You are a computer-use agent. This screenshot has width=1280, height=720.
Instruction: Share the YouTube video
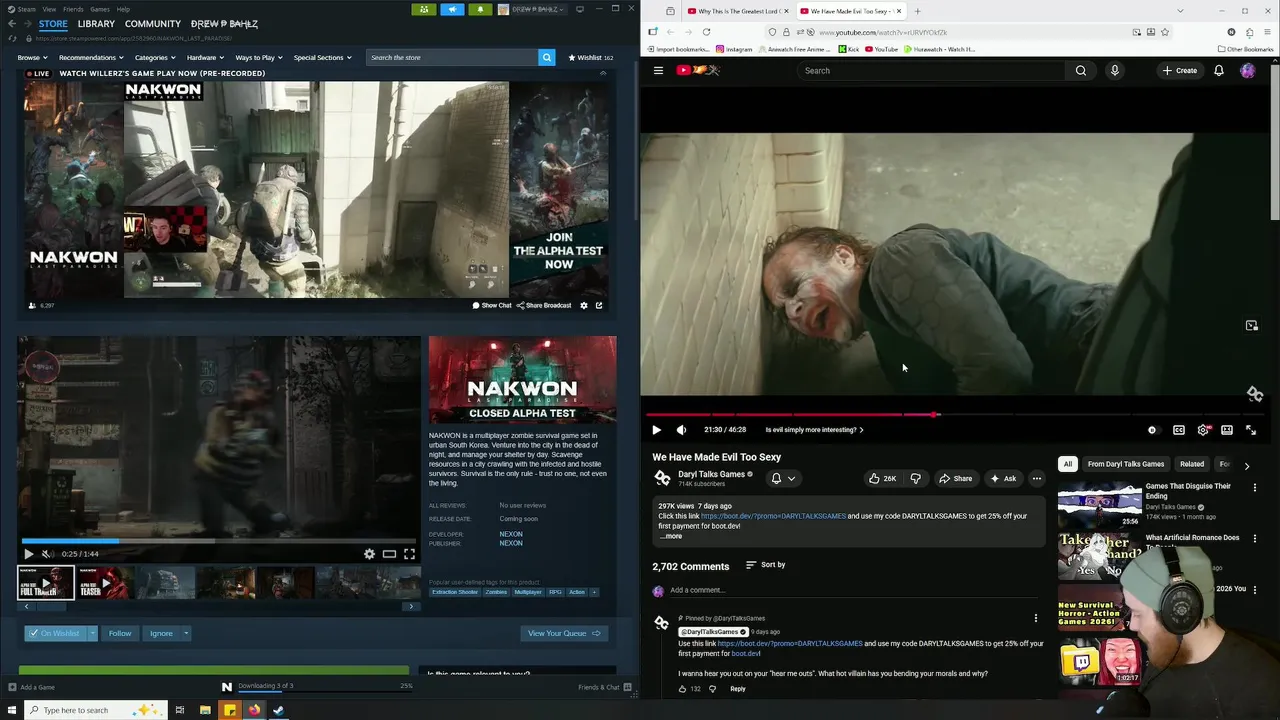tap(955, 479)
